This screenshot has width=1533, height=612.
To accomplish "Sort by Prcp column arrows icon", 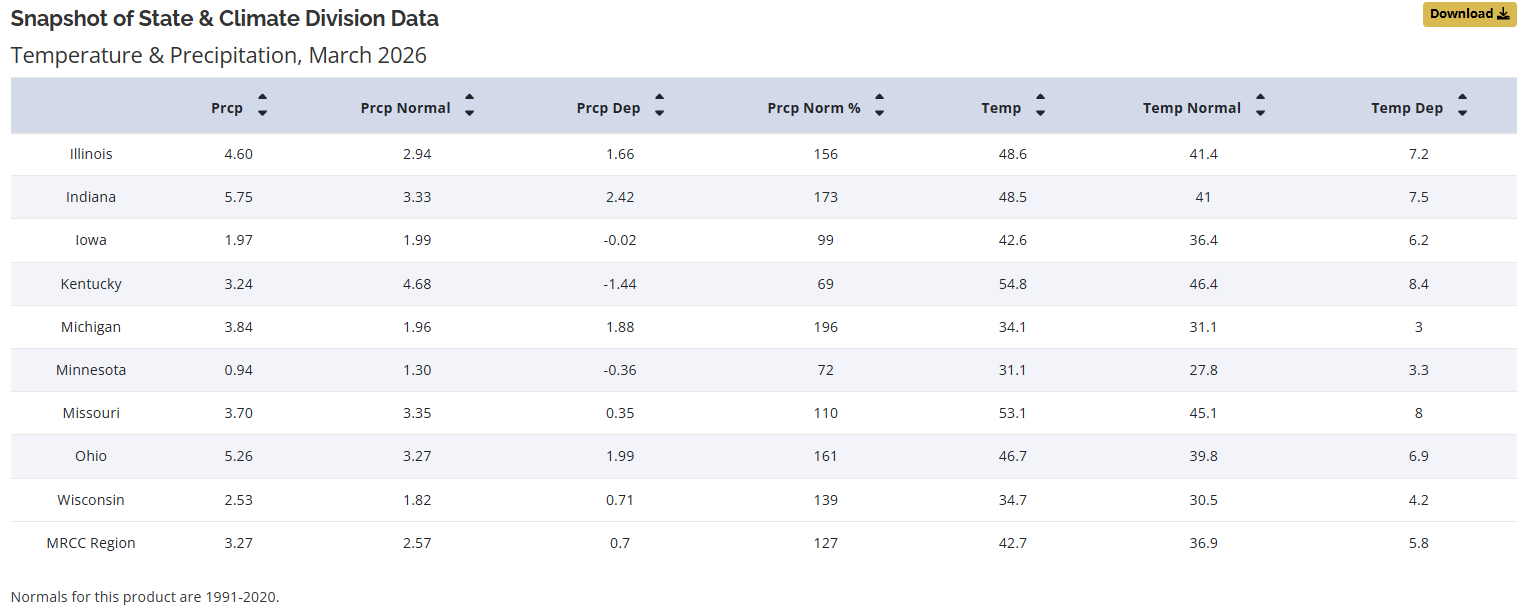I will (262, 105).
